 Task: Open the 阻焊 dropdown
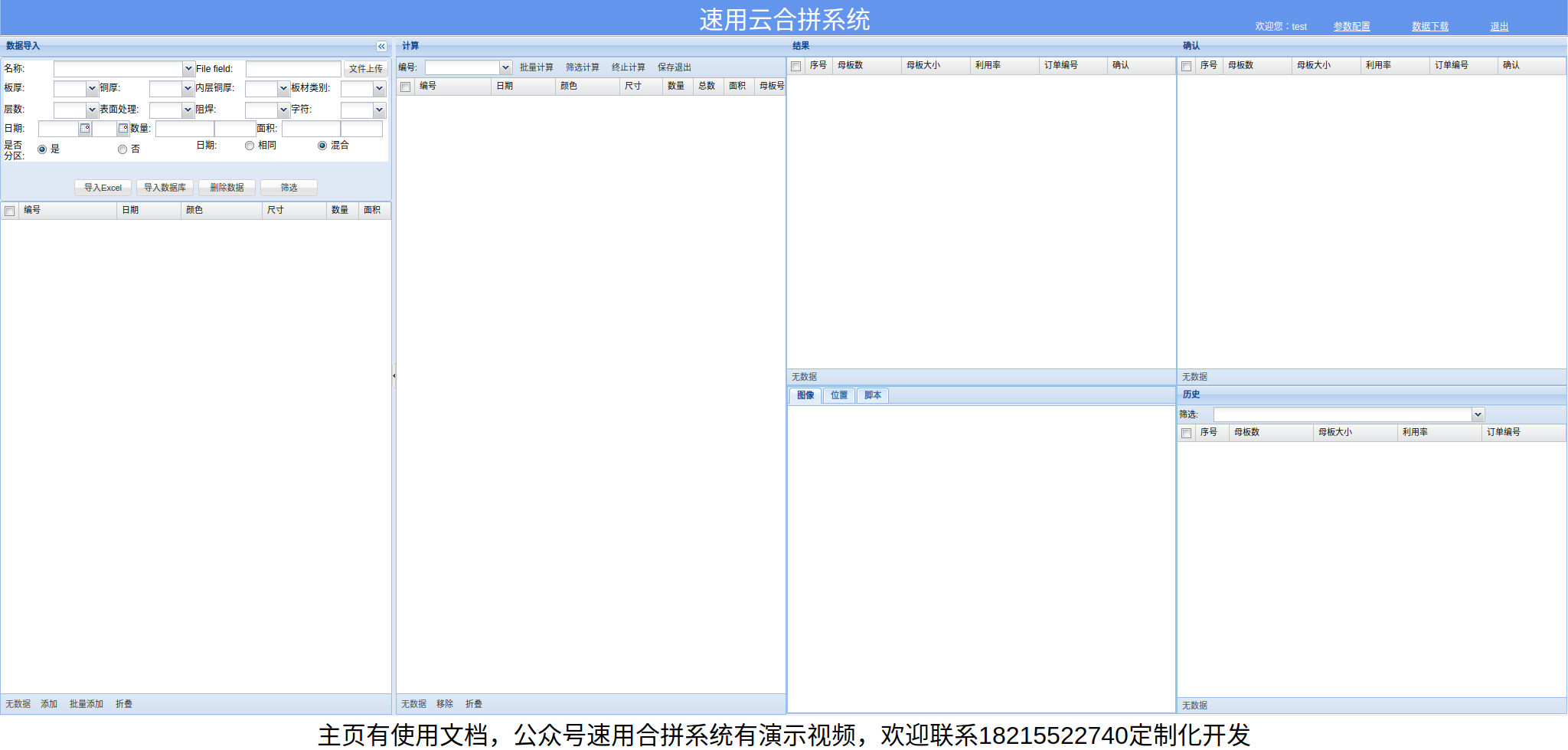(x=283, y=110)
